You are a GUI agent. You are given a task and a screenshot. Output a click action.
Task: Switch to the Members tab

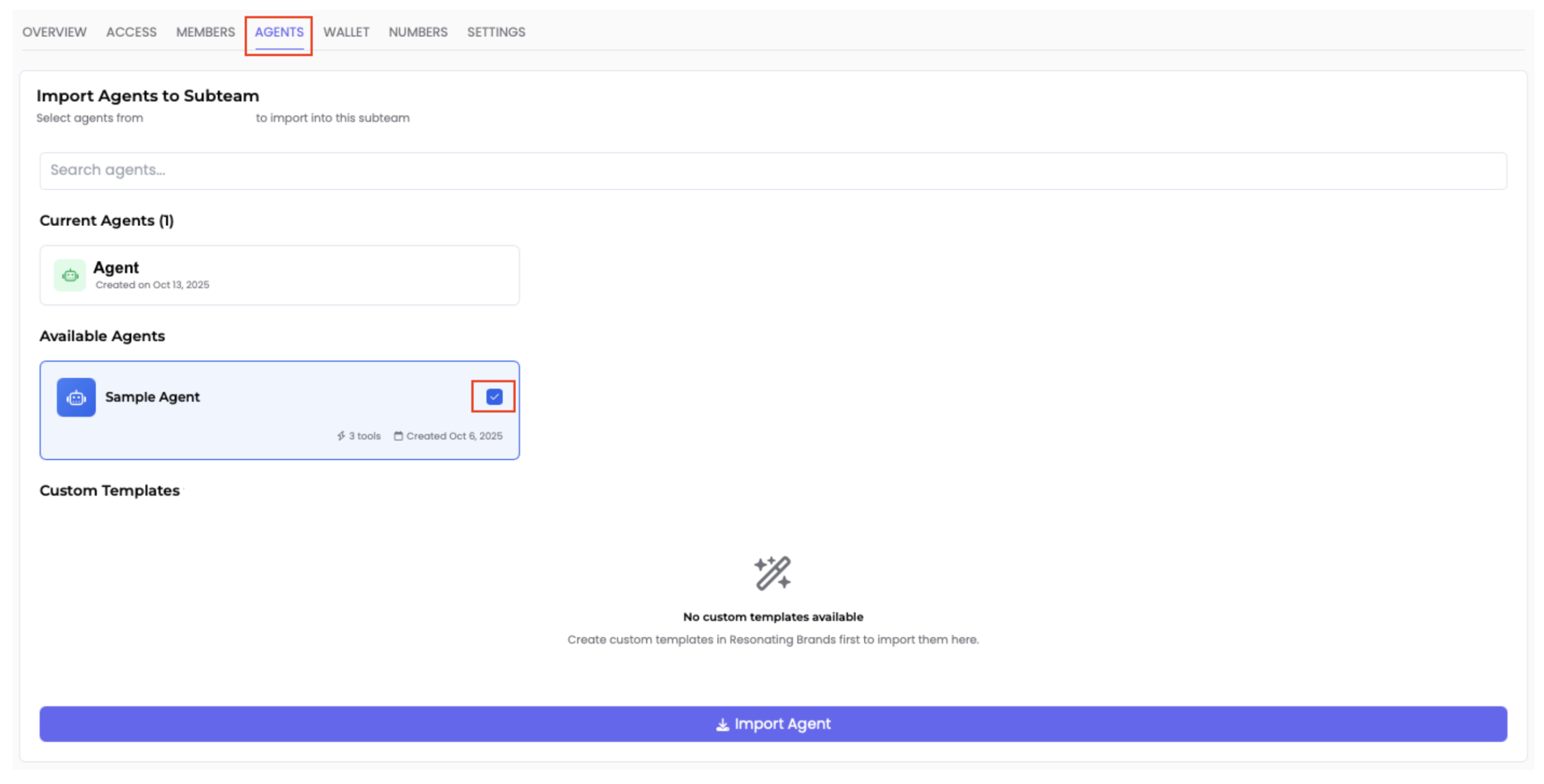[x=205, y=32]
